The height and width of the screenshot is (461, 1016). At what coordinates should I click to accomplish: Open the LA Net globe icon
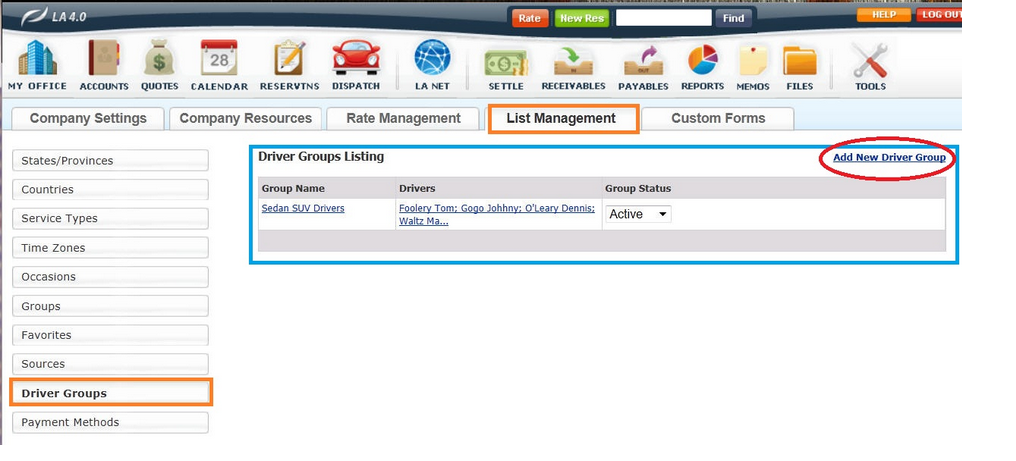point(433,60)
